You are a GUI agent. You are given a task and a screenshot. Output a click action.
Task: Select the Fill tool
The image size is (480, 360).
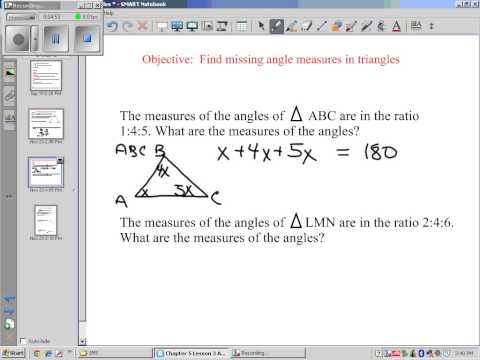(x=381, y=26)
